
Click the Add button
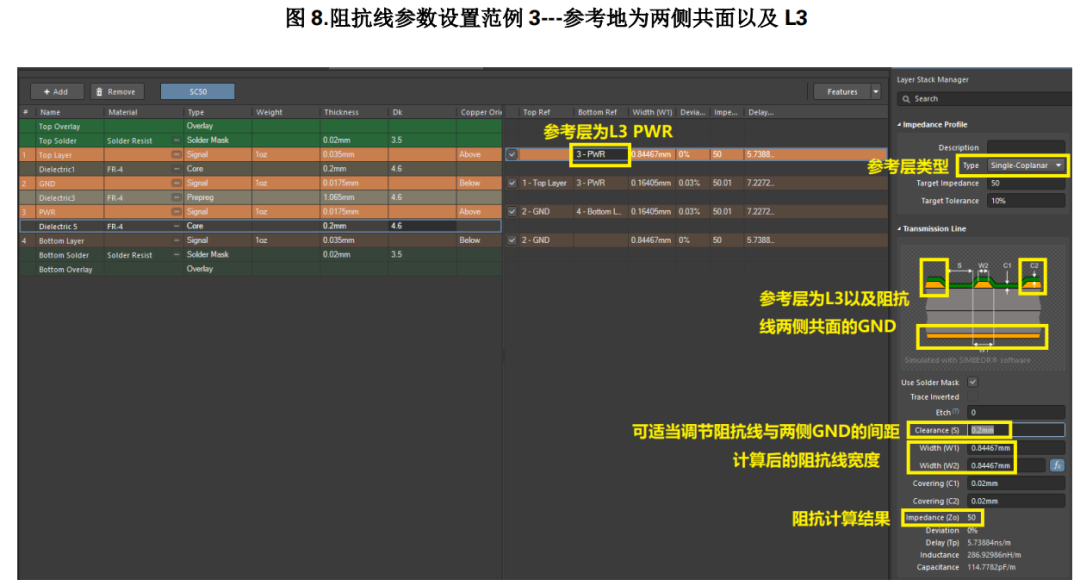pos(56,92)
